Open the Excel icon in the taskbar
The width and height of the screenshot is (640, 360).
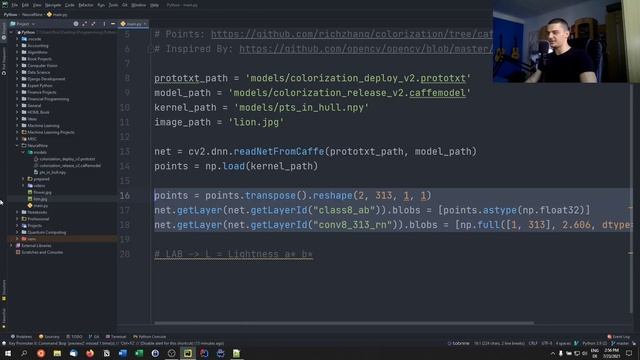click(x=139, y=353)
